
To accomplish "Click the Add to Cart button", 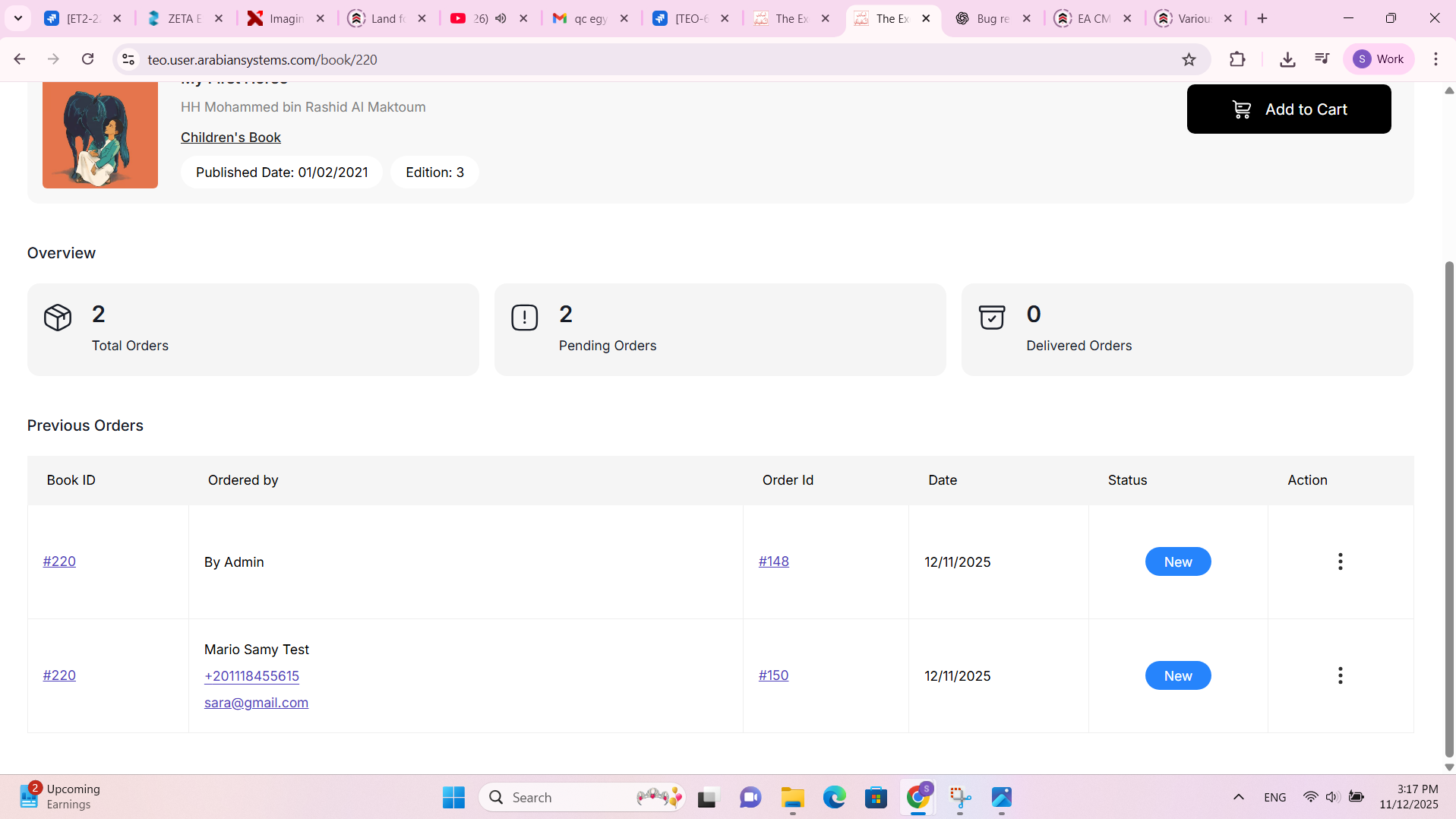I will coord(1288,109).
